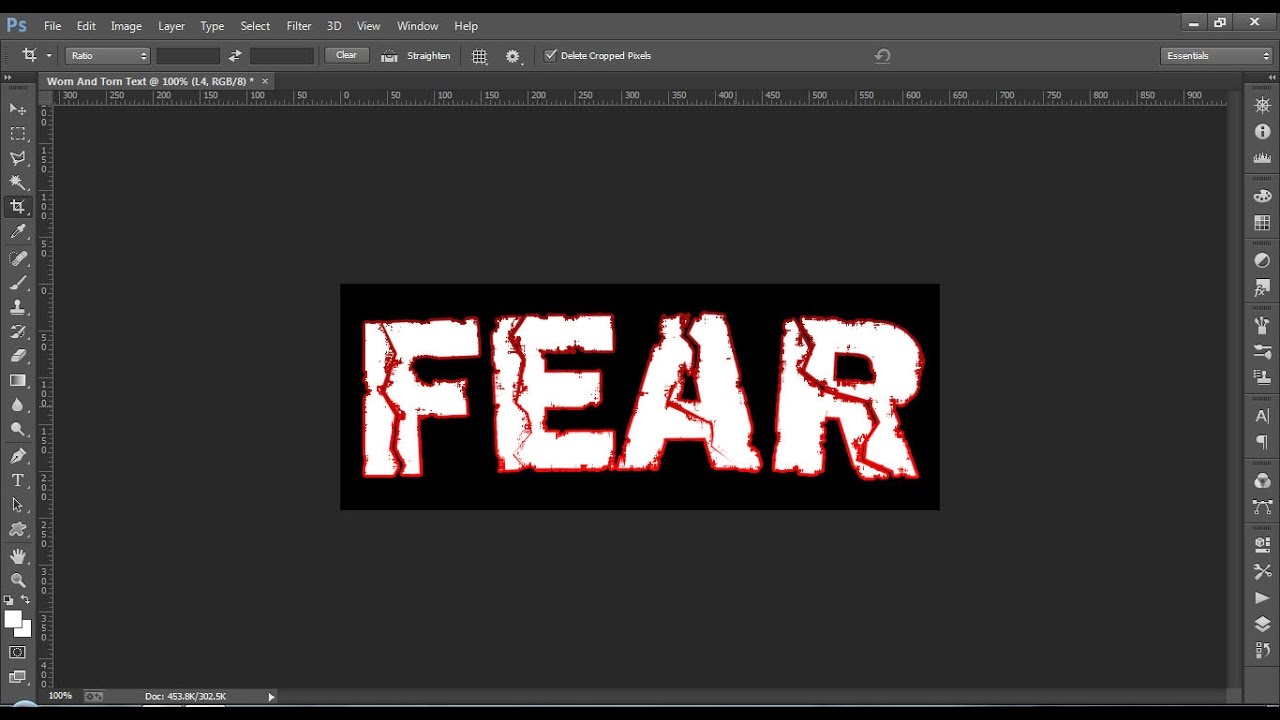Select the Rectangular Marquee tool
Screen dimensions: 1280x720
18,133
